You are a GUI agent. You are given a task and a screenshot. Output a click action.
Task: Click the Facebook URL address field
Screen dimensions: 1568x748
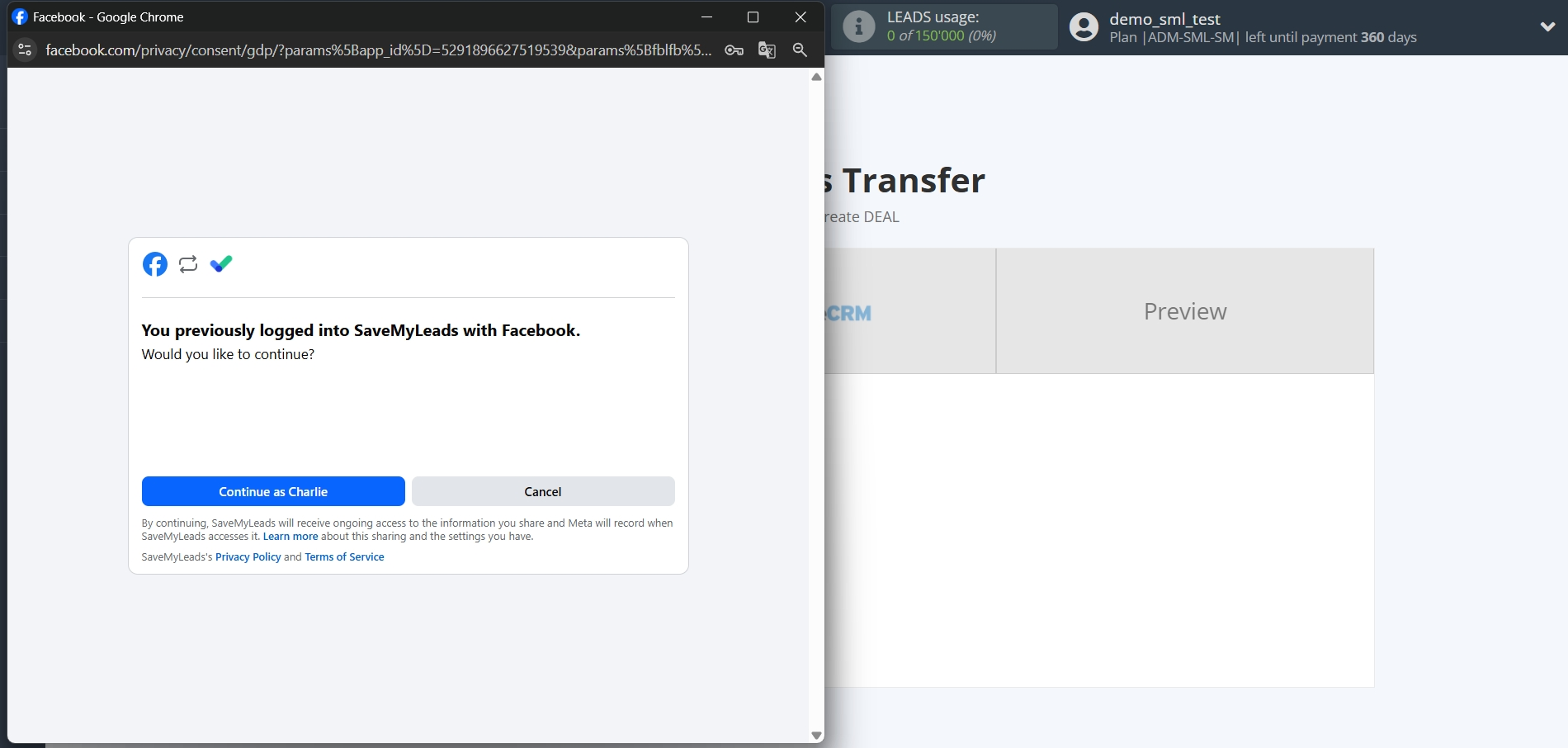[378, 50]
